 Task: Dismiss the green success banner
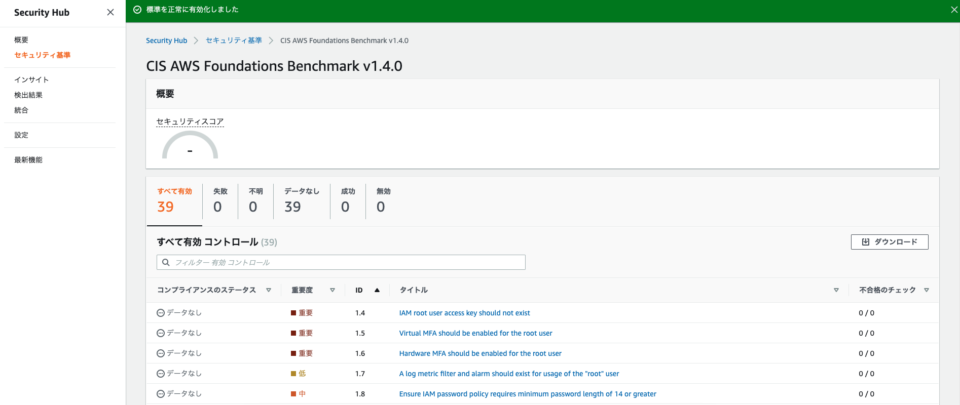pos(954,10)
